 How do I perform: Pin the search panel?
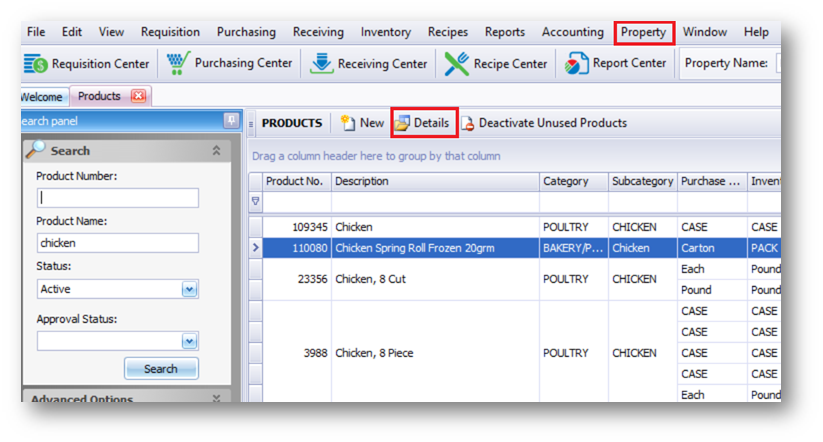(231, 121)
